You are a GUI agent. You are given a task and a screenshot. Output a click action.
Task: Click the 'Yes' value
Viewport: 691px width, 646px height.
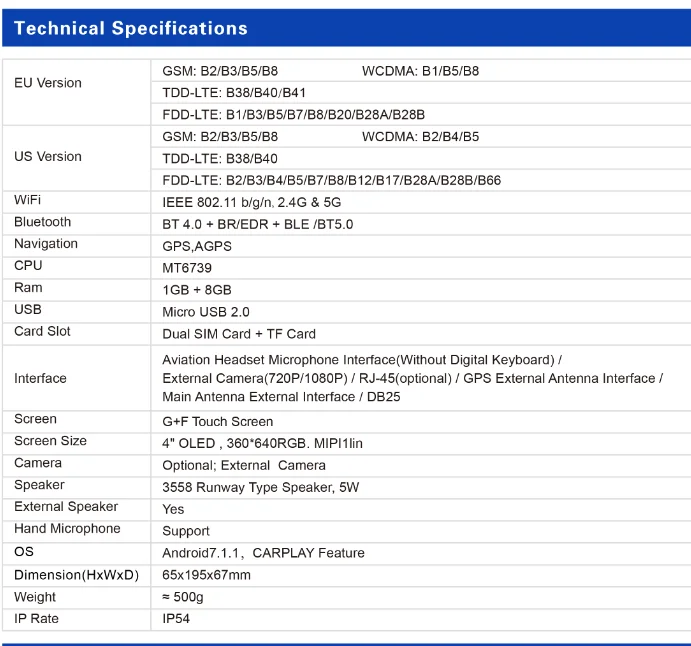click(x=173, y=509)
